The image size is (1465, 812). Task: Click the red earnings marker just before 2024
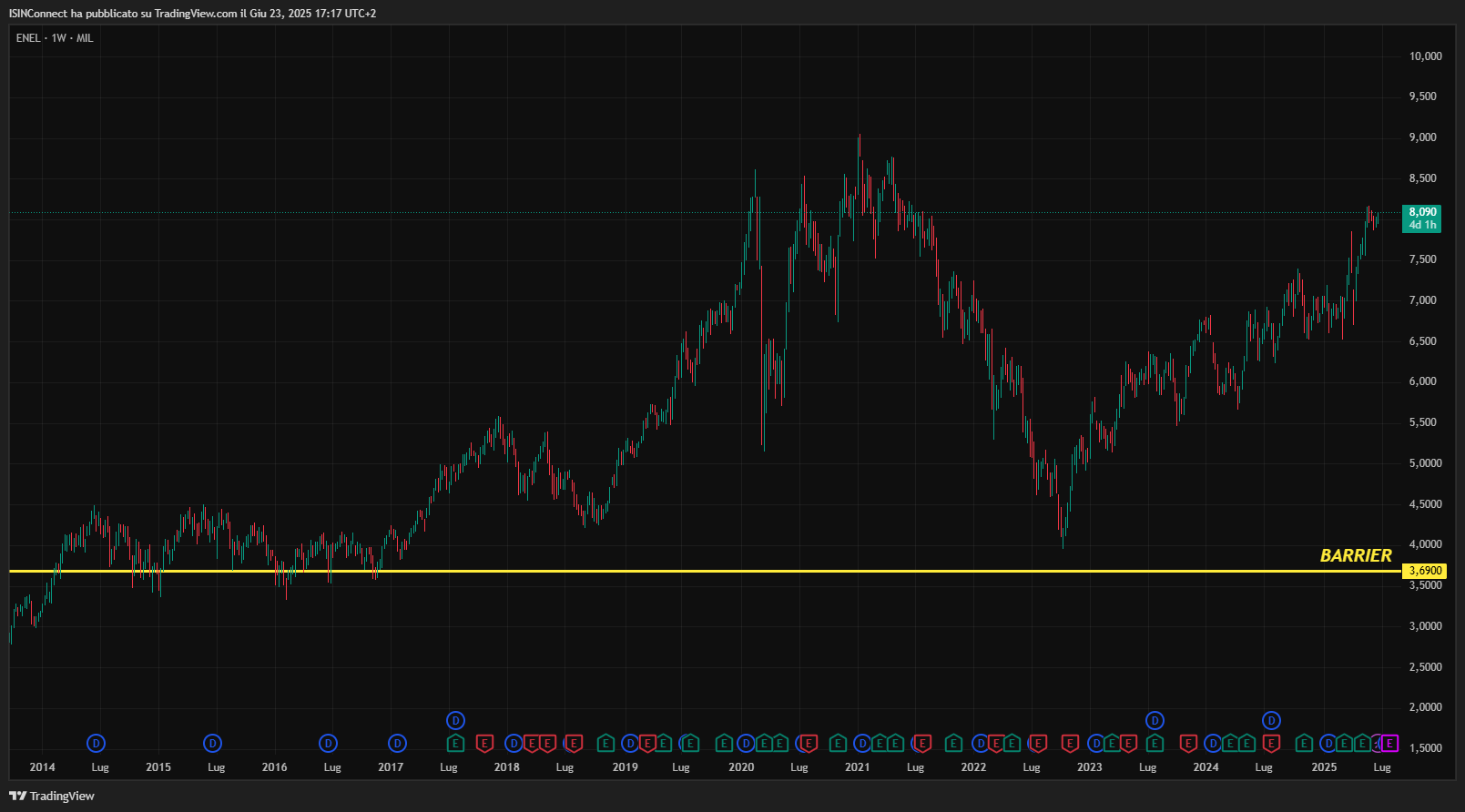point(1188,744)
